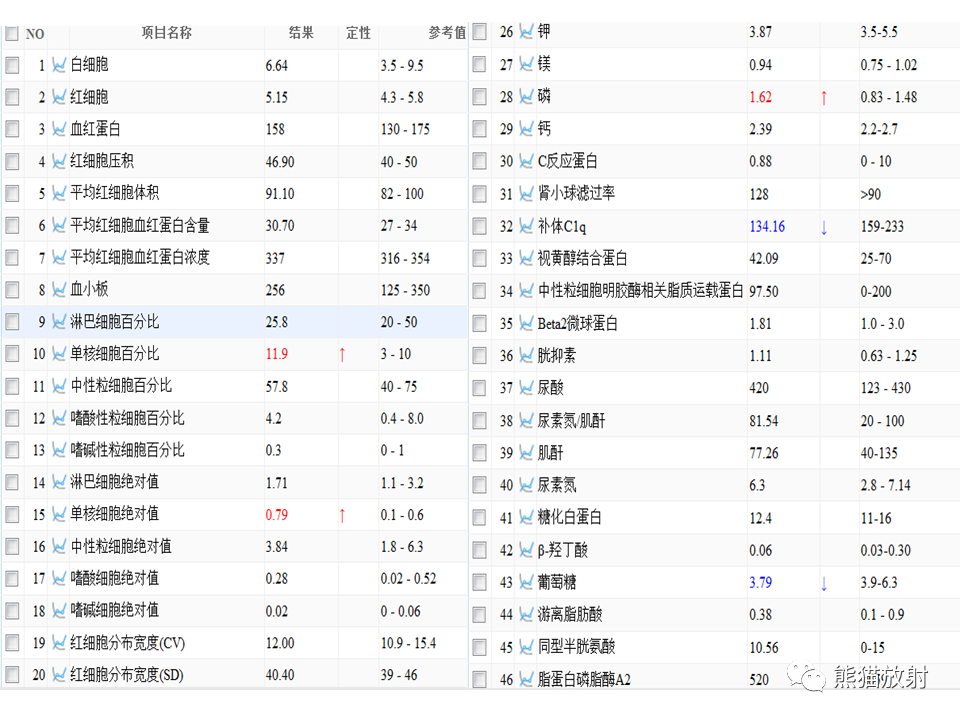Click the reference range 159-233
960x720 pixels.
point(882,227)
